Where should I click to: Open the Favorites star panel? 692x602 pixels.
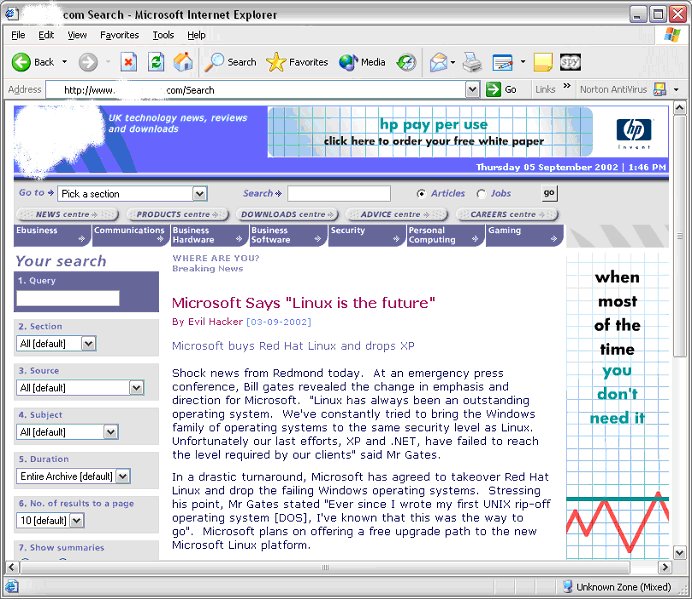coord(297,62)
